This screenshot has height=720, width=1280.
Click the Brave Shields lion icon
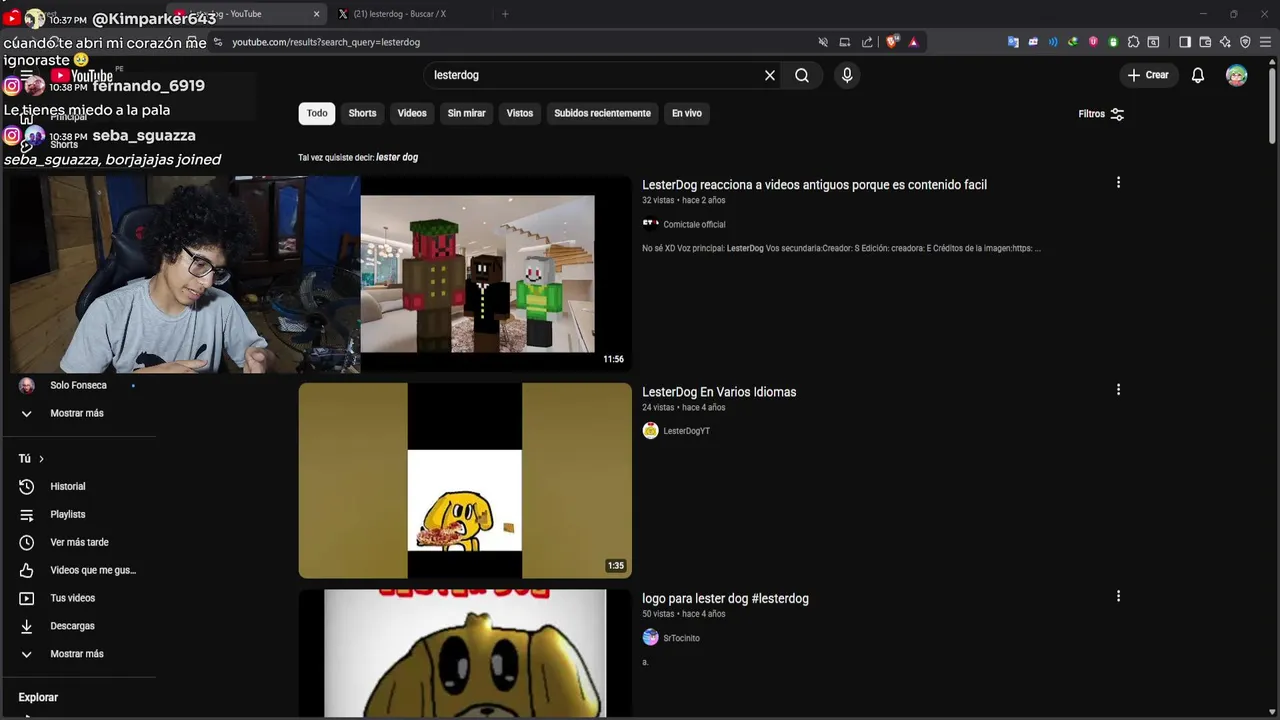point(892,42)
